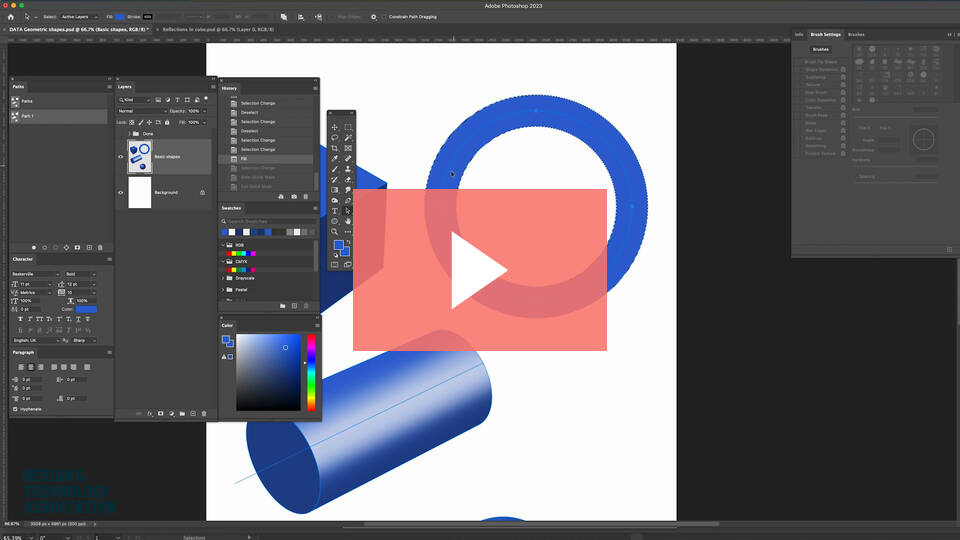Adjust the hue slider in Color panel

point(311,372)
